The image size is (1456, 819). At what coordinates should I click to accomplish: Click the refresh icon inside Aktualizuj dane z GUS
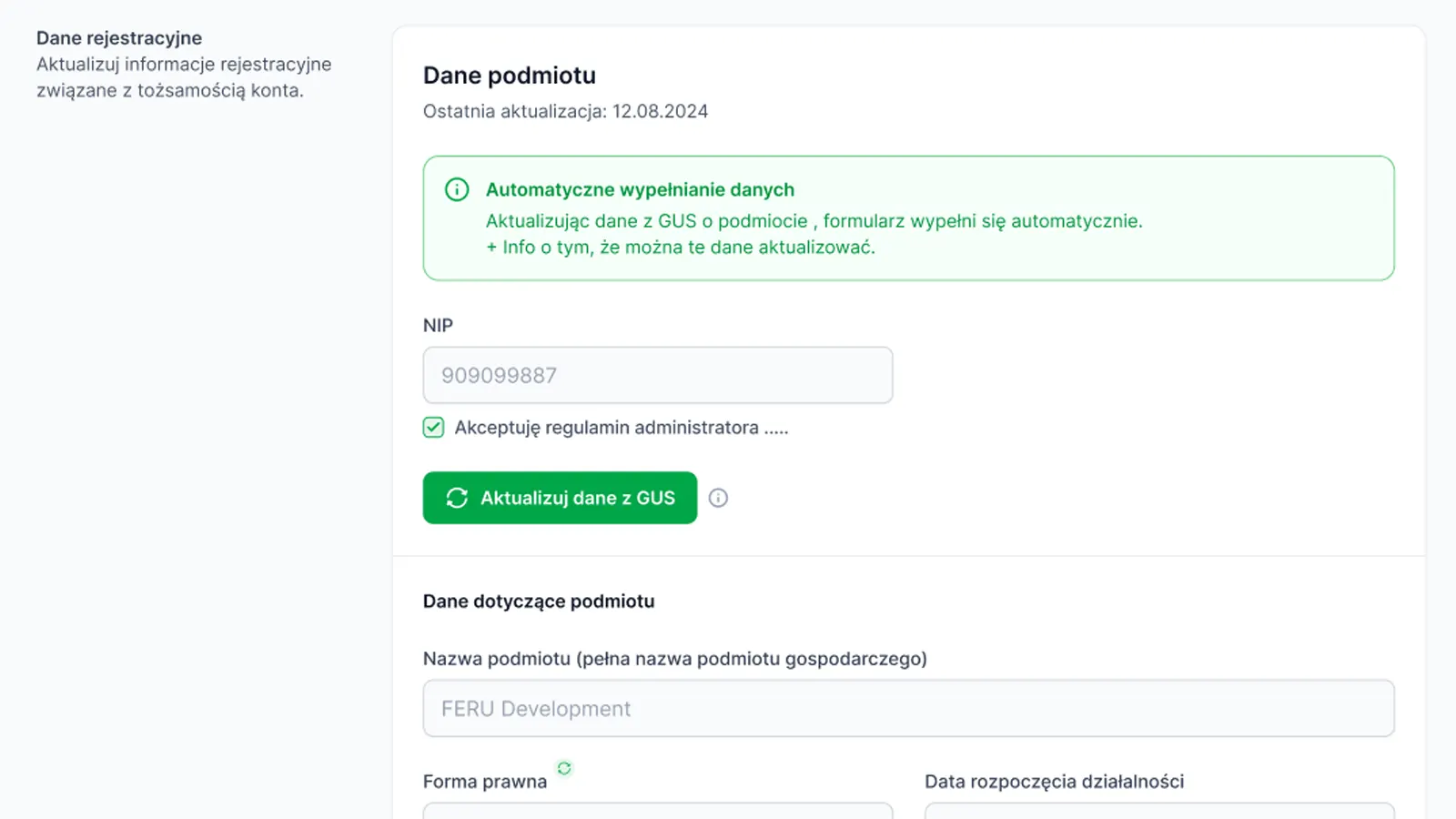(x=457, y=498)
